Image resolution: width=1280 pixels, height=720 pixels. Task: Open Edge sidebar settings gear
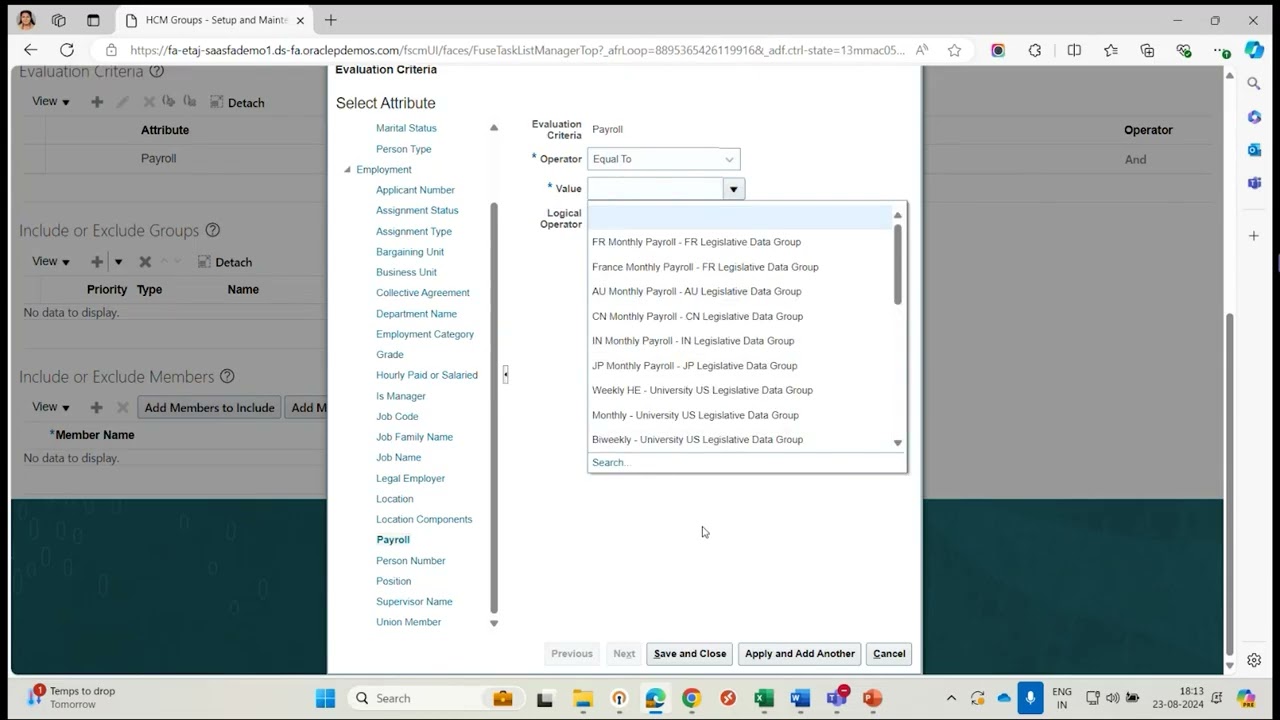(1254, 660)
